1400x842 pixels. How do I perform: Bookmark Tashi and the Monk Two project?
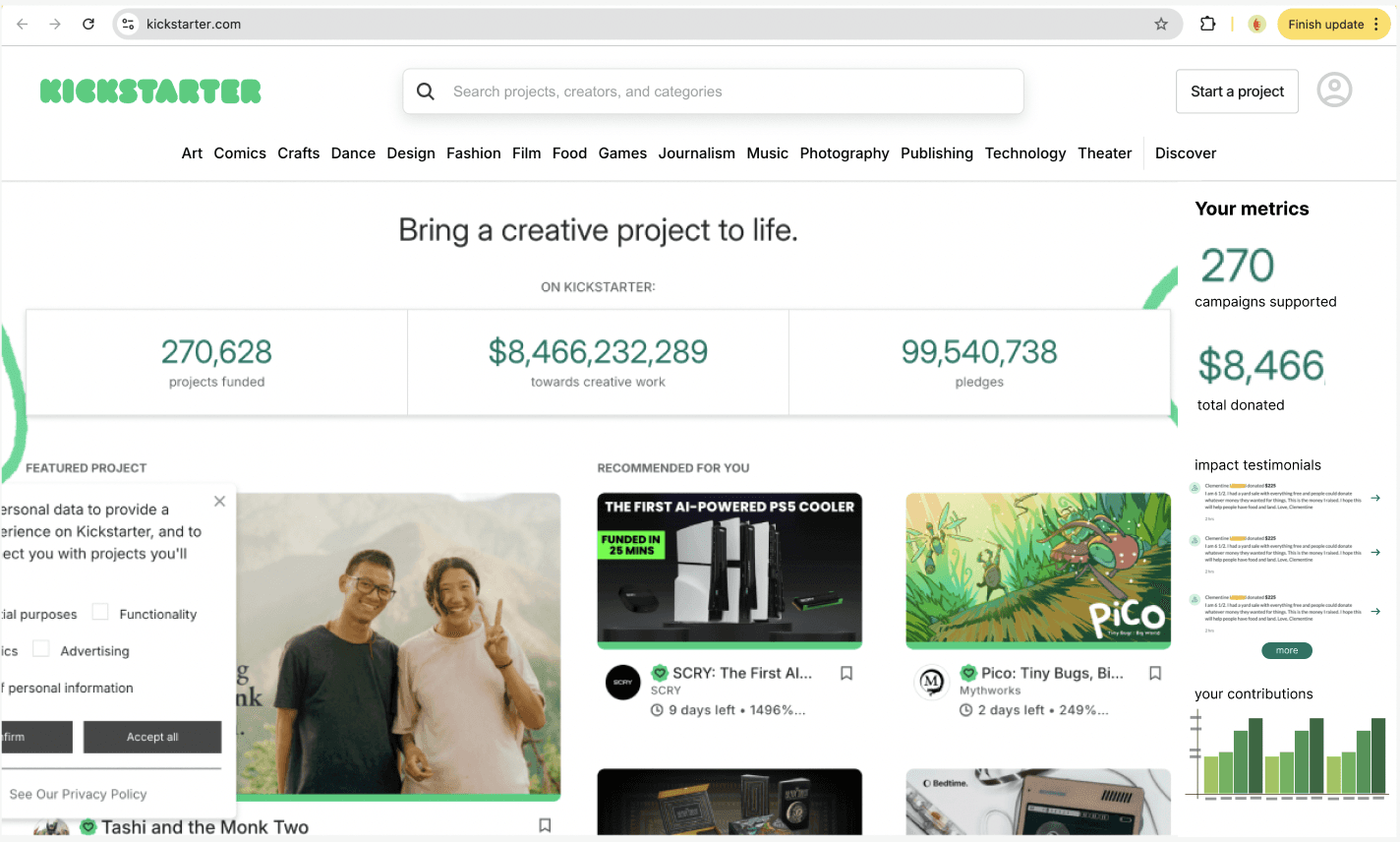[545, 825]
